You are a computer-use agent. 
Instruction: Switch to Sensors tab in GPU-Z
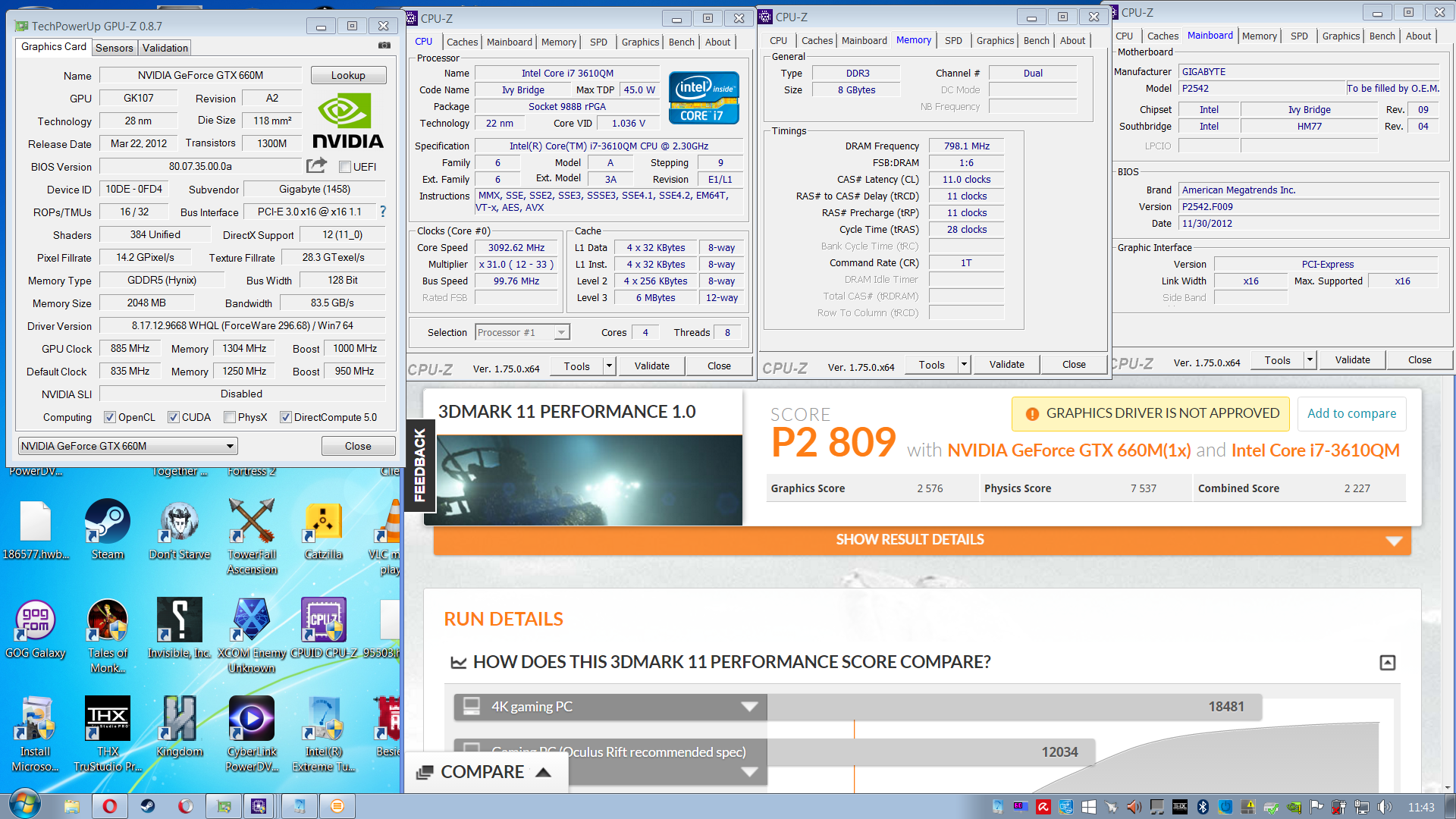[x=115, y=48]
